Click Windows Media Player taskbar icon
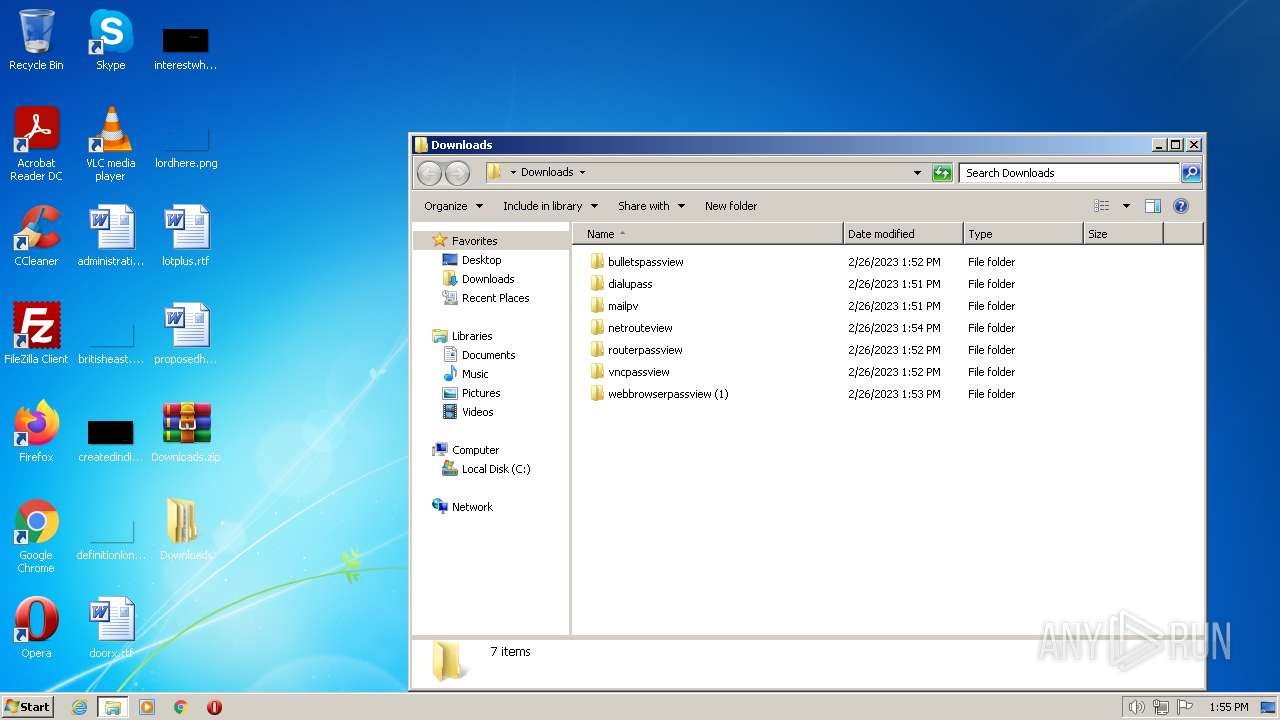Image resolution: width=1280 pixels, height=720 pixels. (x=147, y=707)
